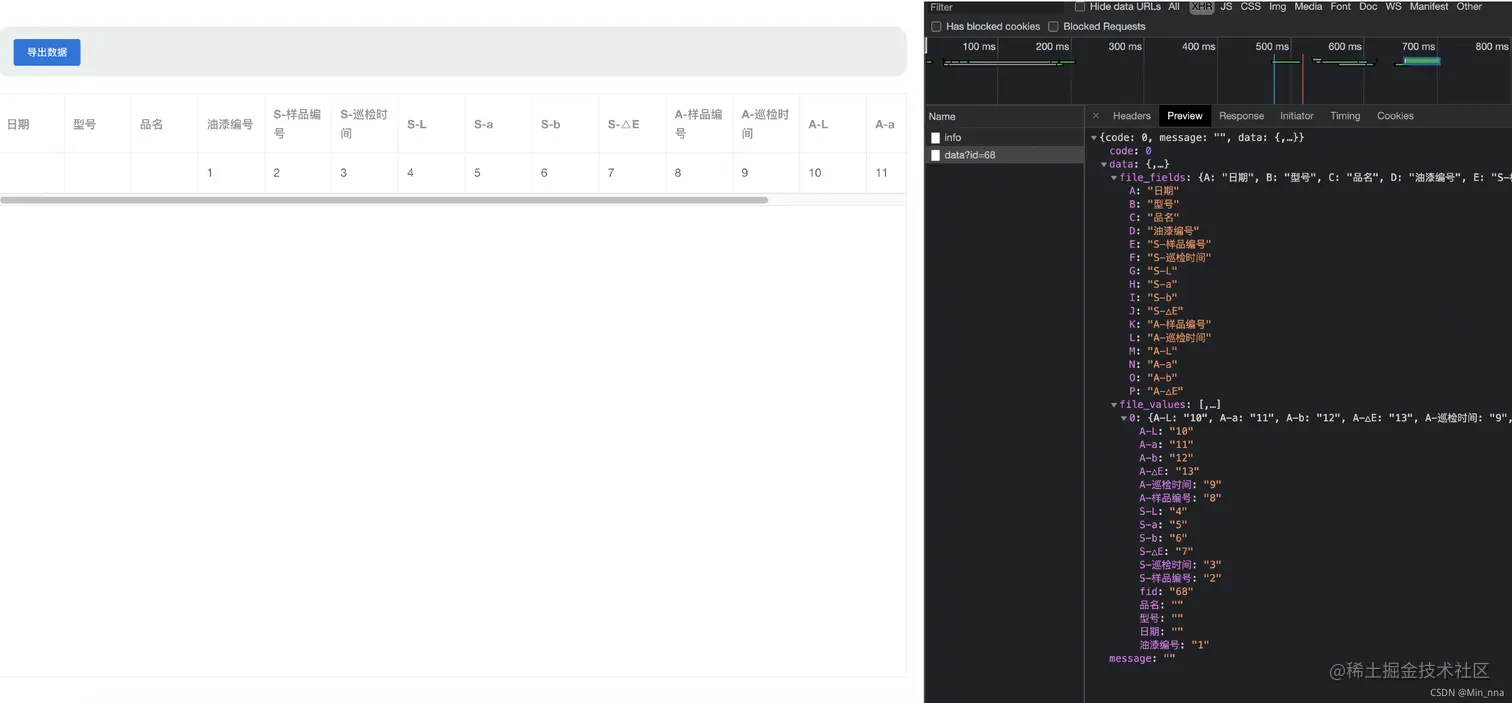Click the S-巡检时间 column header

(x=365, y=124)
